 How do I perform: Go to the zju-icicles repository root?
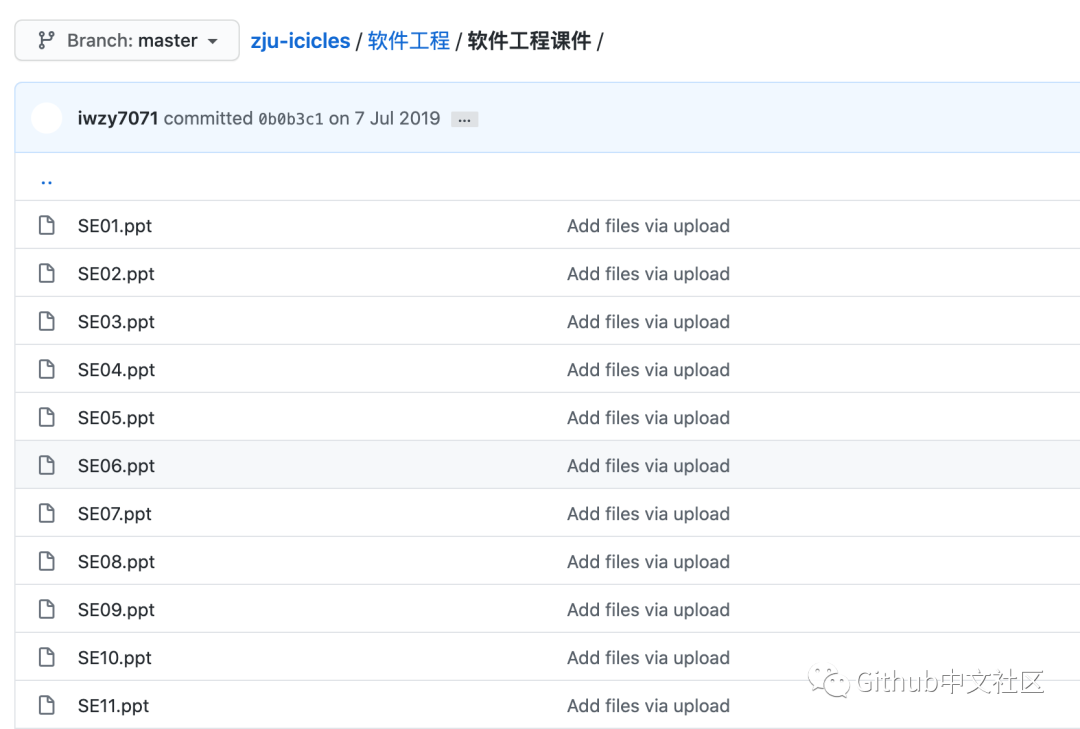click(300, 41)
